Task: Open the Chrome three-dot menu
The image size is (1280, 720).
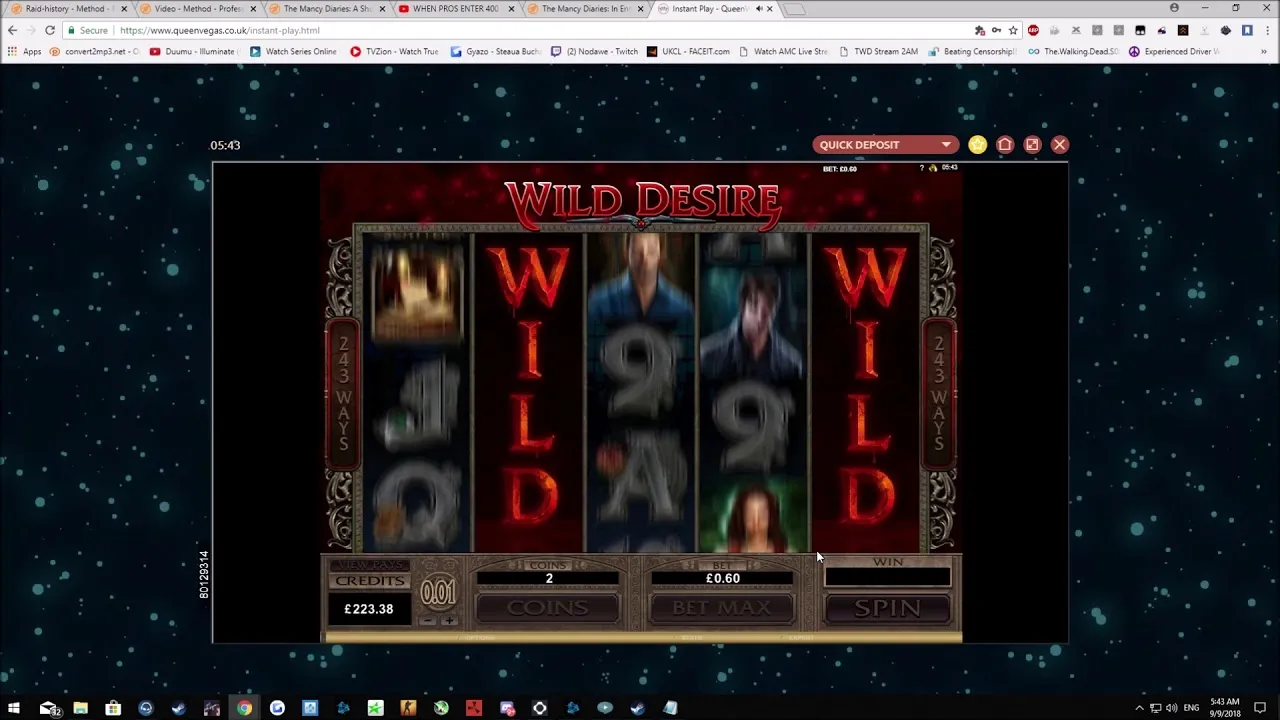Action: point(1266,31)
